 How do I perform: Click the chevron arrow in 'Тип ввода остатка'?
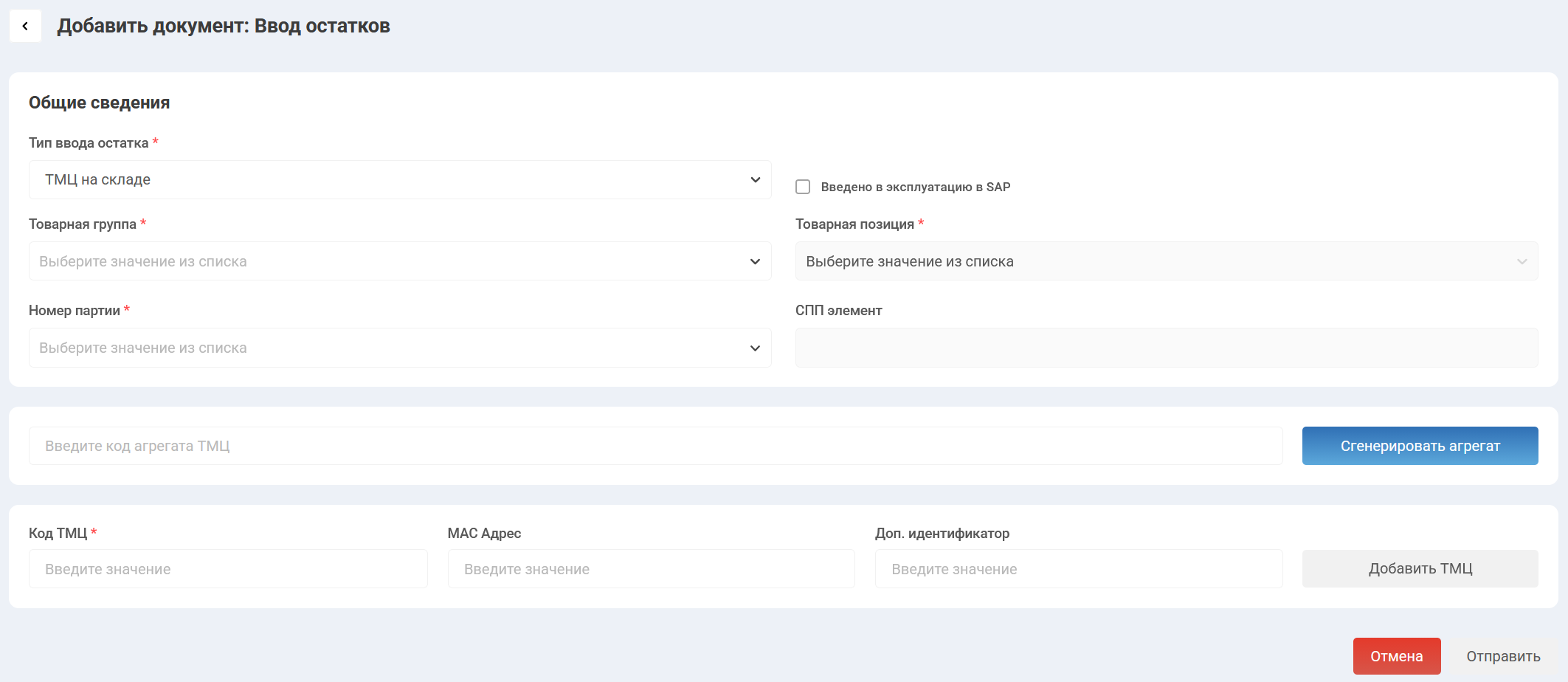tap(755, 180)
